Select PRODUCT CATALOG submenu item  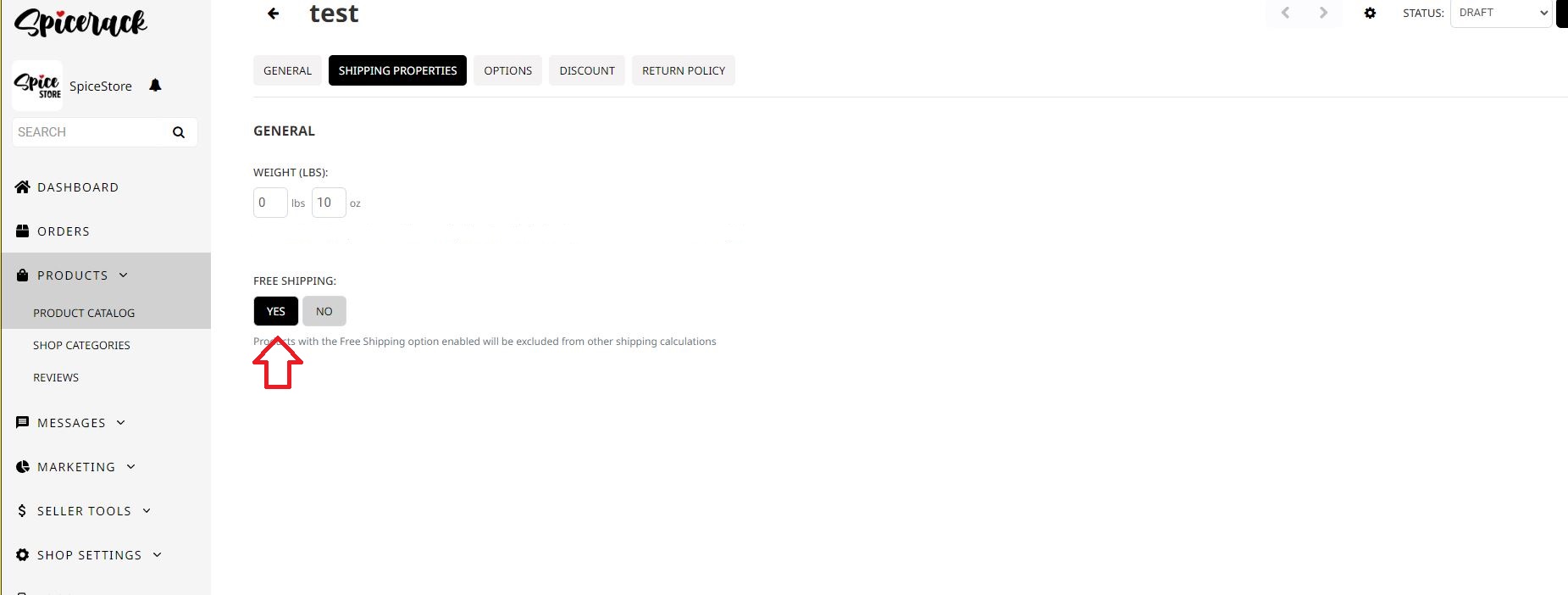tap(84, 313)
